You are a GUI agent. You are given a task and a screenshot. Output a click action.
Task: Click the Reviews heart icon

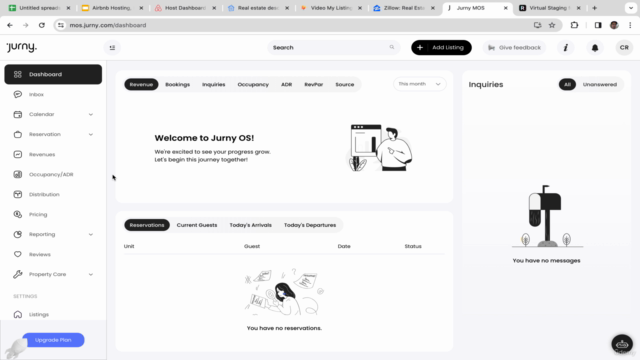pyautogui.click(x=18, y=254)
